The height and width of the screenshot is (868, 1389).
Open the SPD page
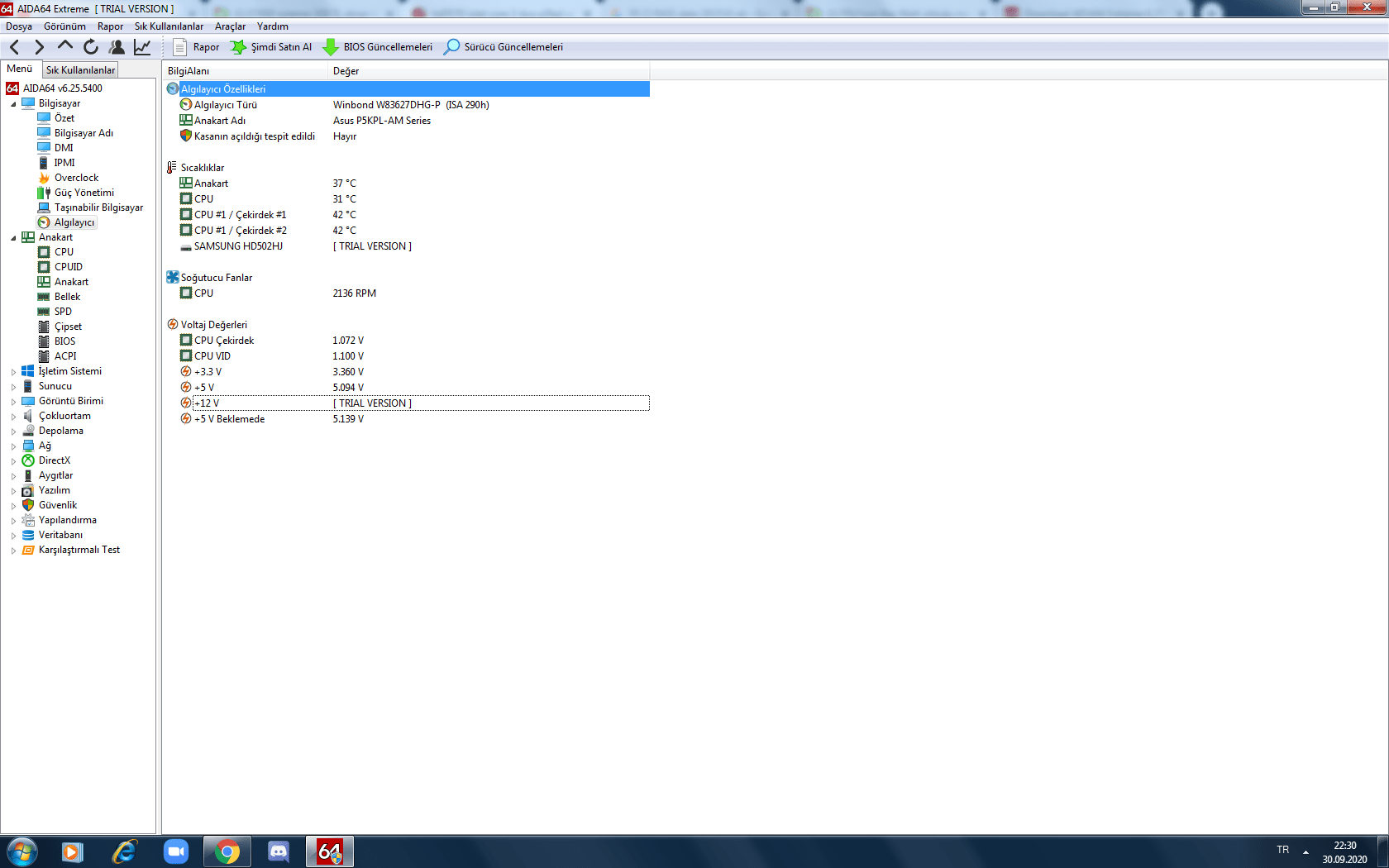coord(63,312)
